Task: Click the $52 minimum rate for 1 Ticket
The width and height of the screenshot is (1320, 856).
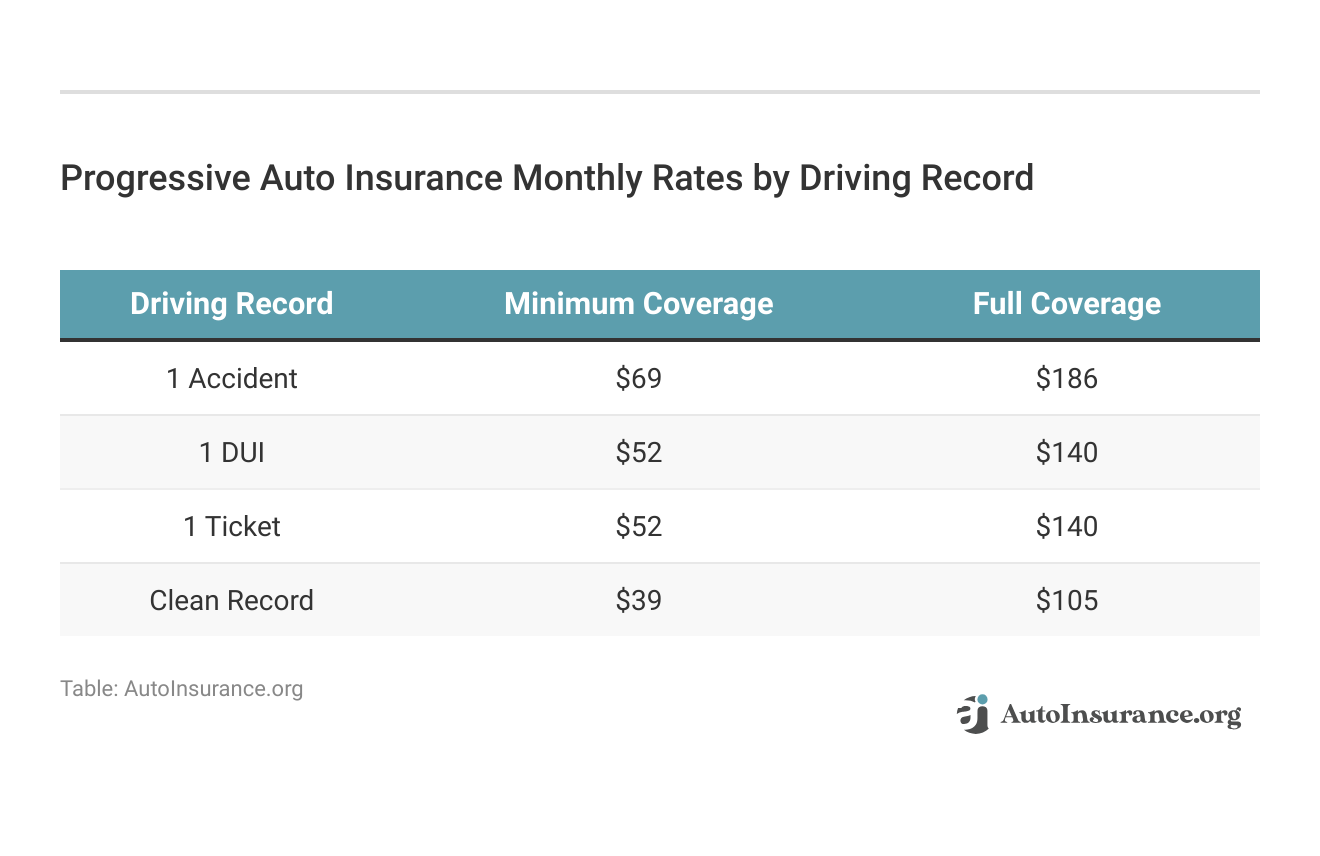Action: click(639, 527)
